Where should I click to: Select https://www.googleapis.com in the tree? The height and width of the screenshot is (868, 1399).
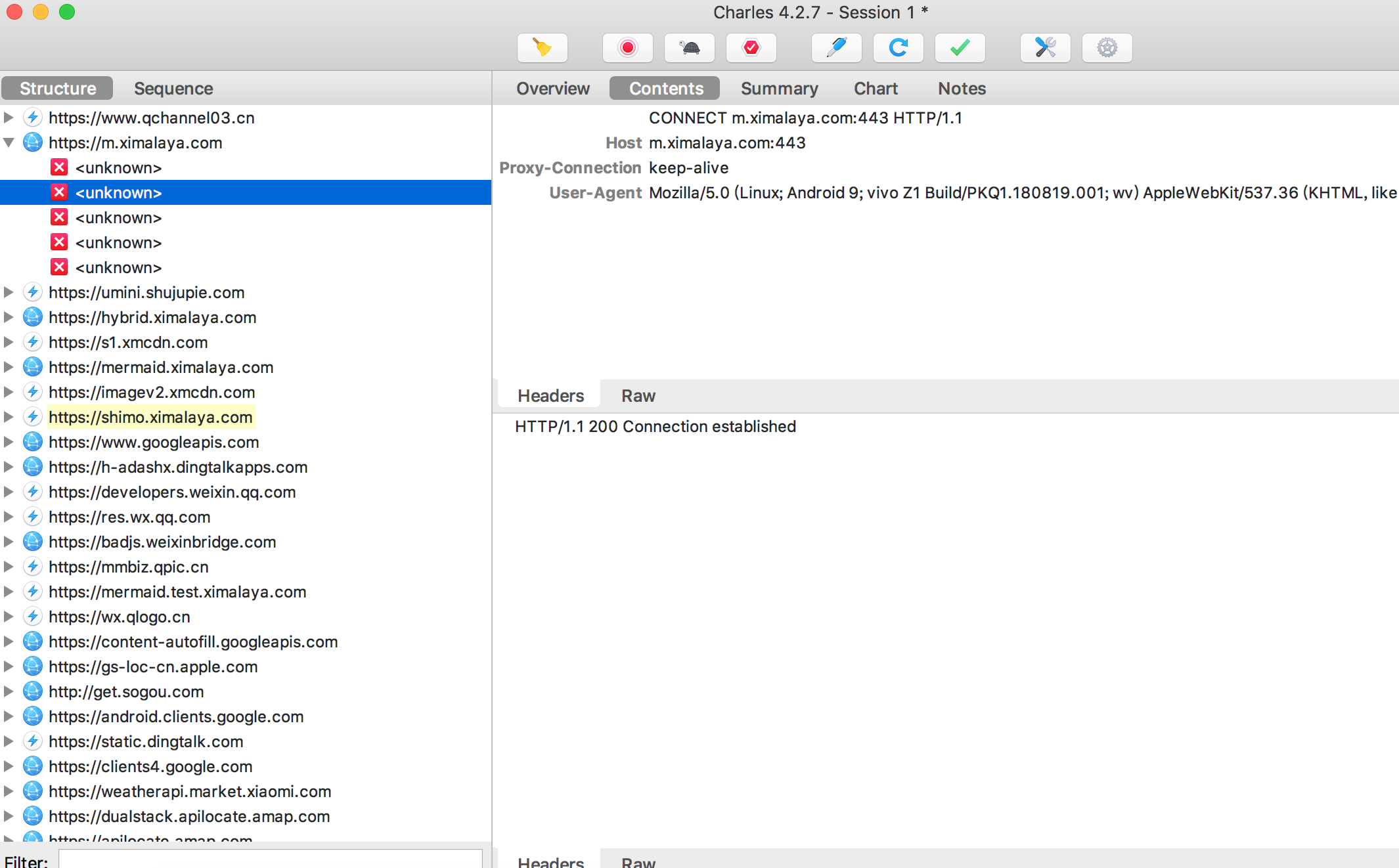pyautogui.click(x=154, y=442)
